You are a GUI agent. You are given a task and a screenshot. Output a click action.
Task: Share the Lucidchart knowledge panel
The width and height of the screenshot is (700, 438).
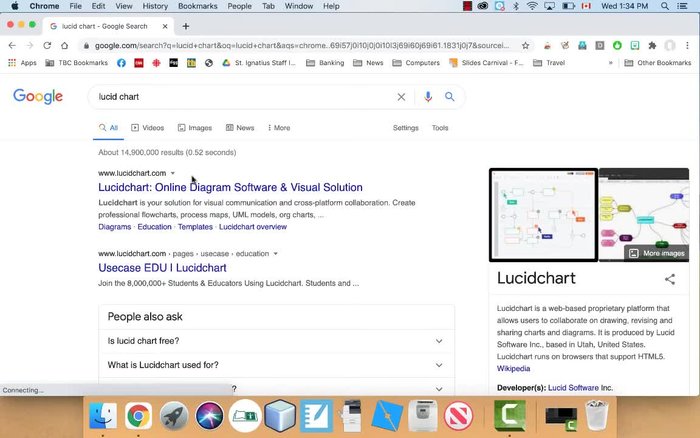(670, 279)
